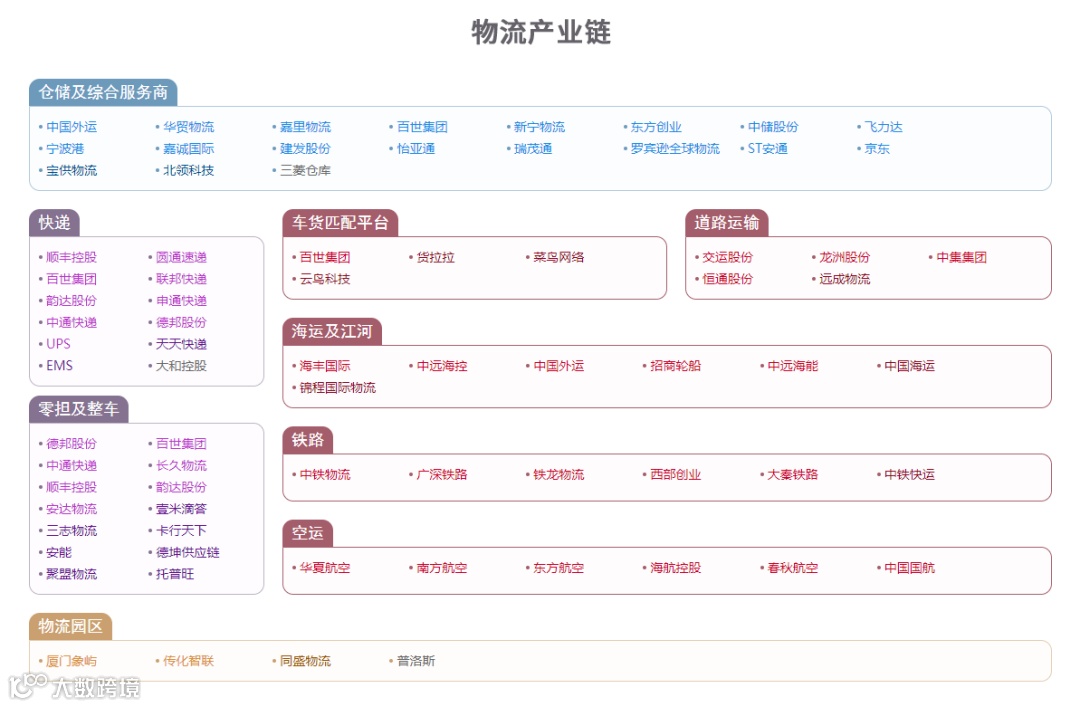Select 海丰国际 under 海运及江河
The height and width of the screenshot is (707, 1080).
coord(326,366)
